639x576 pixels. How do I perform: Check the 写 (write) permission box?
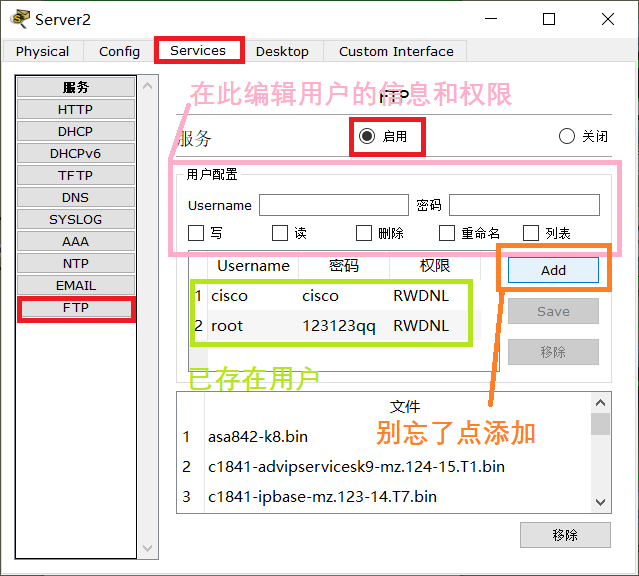196,233
